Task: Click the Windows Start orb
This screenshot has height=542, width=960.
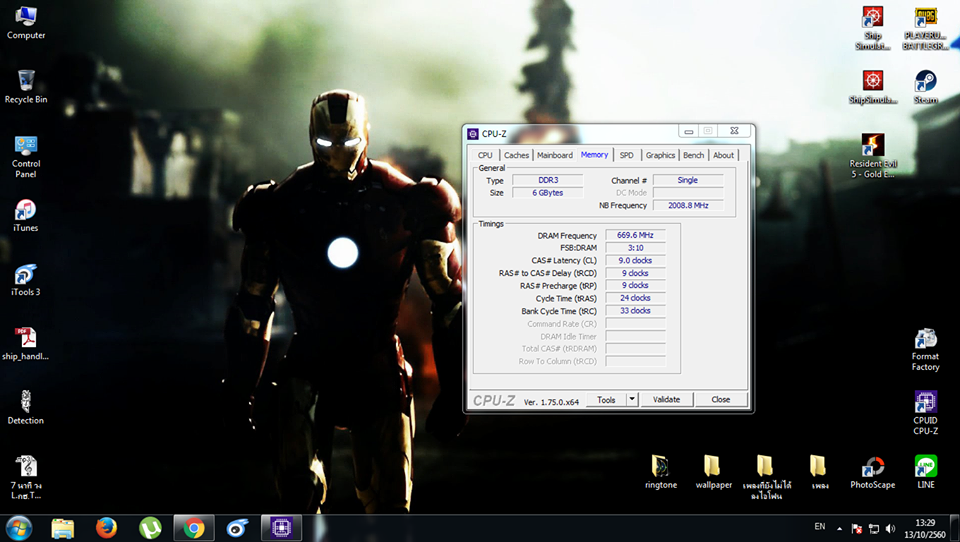Action: [18, 528]
